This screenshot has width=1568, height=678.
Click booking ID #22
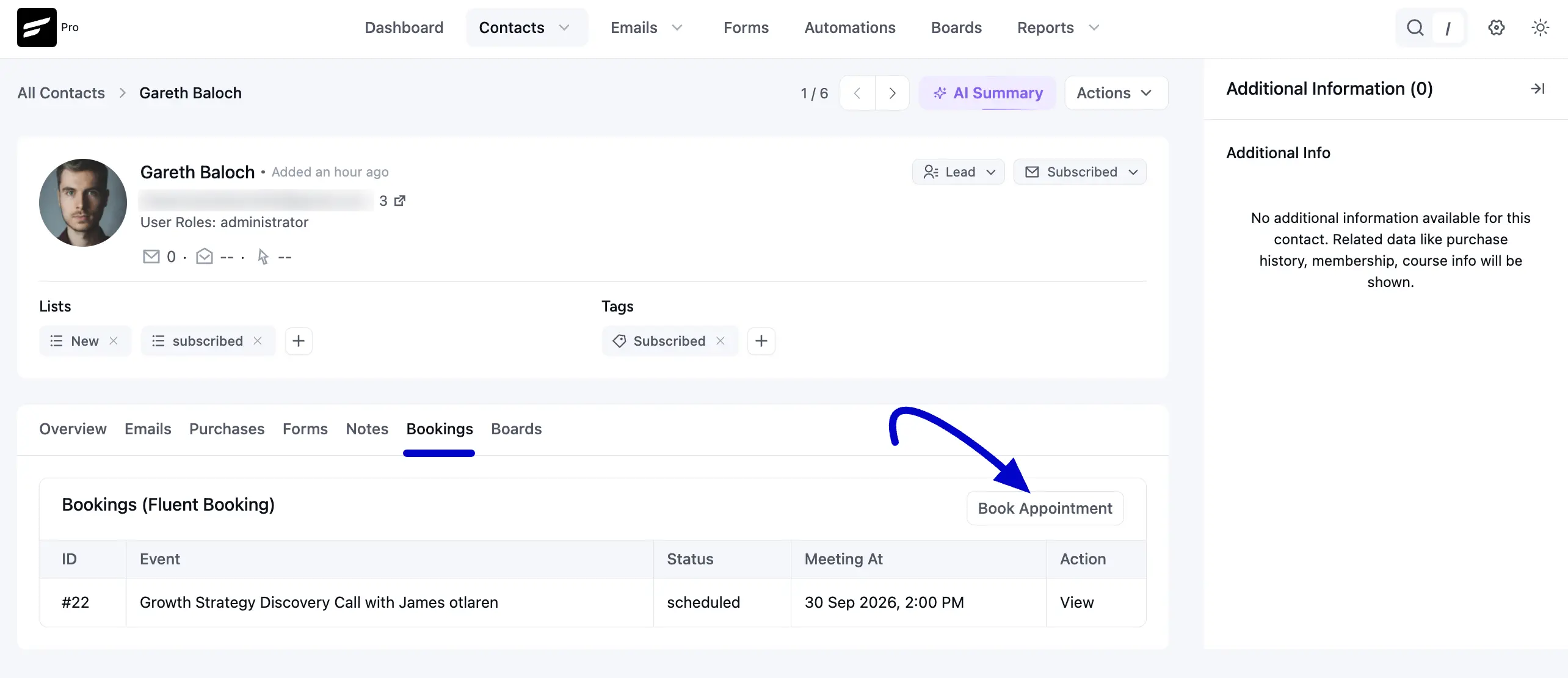tap(75, 602)
